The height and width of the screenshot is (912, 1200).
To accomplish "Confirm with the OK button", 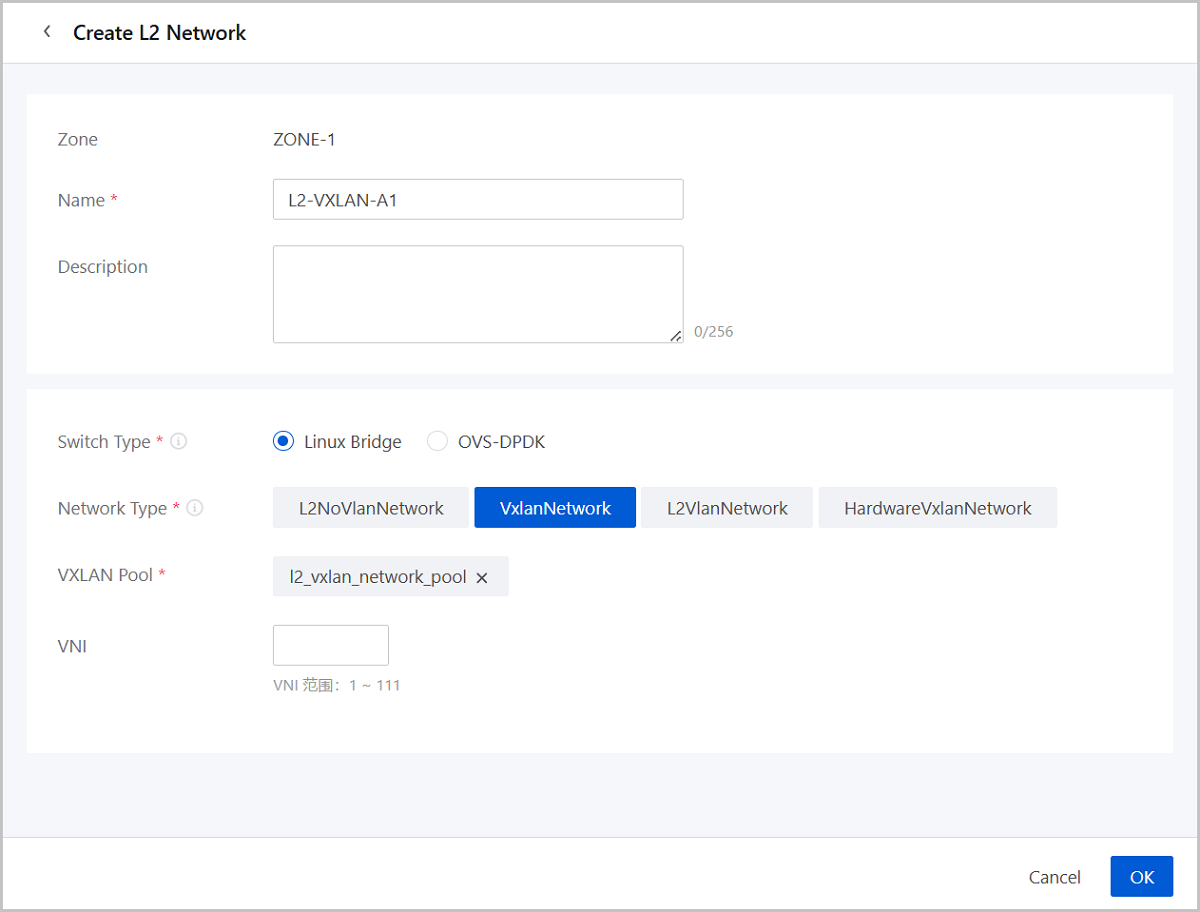I will click(1141, 877).
